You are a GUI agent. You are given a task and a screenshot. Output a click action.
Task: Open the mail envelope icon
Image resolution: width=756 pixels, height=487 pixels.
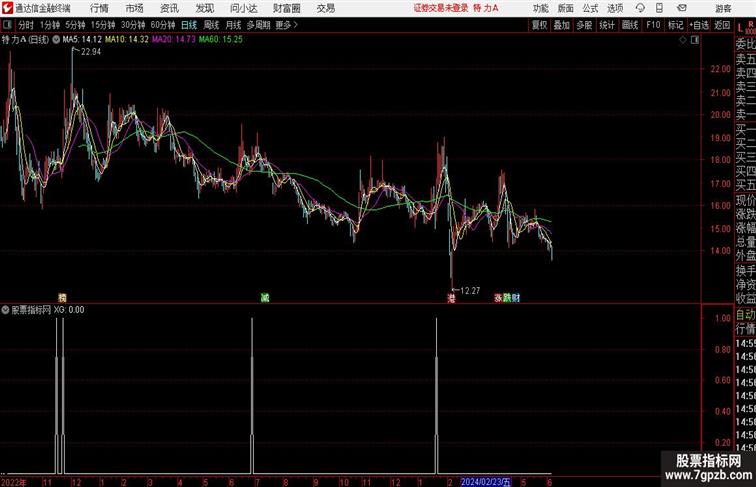(682, 8)
